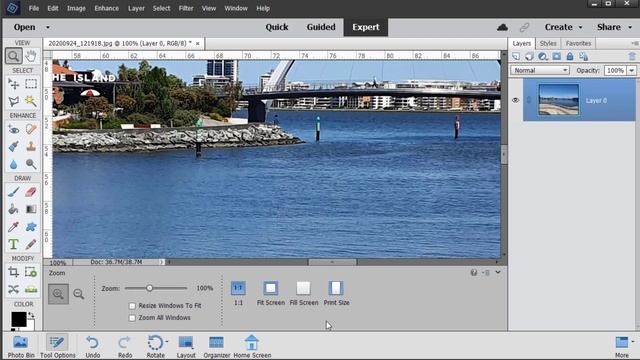Select the Move tool
This screenshot has width=640, height=360.
13,84
